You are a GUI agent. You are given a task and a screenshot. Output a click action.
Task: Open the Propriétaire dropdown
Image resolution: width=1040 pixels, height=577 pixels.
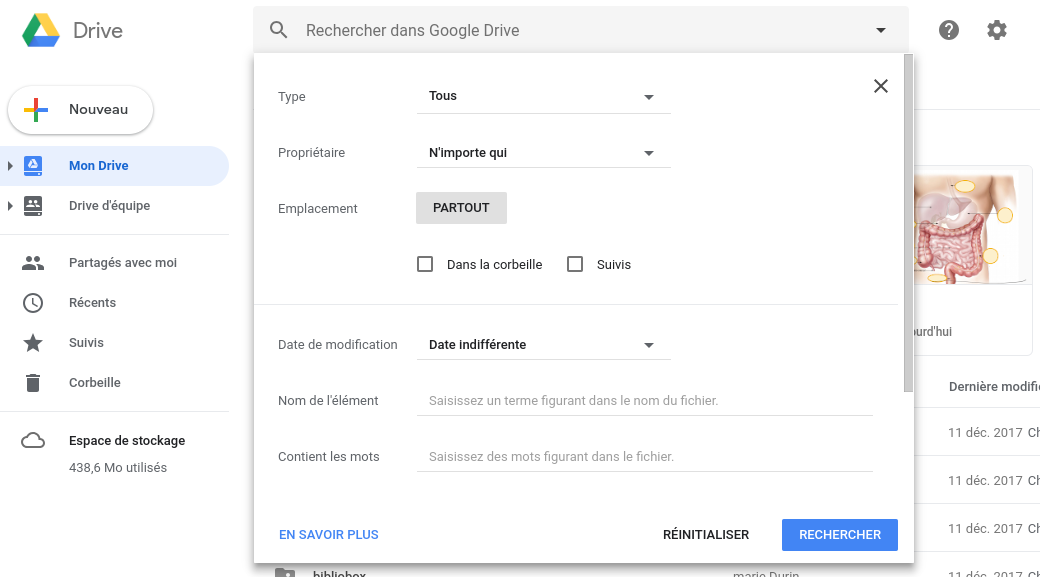tap(543, 152)
